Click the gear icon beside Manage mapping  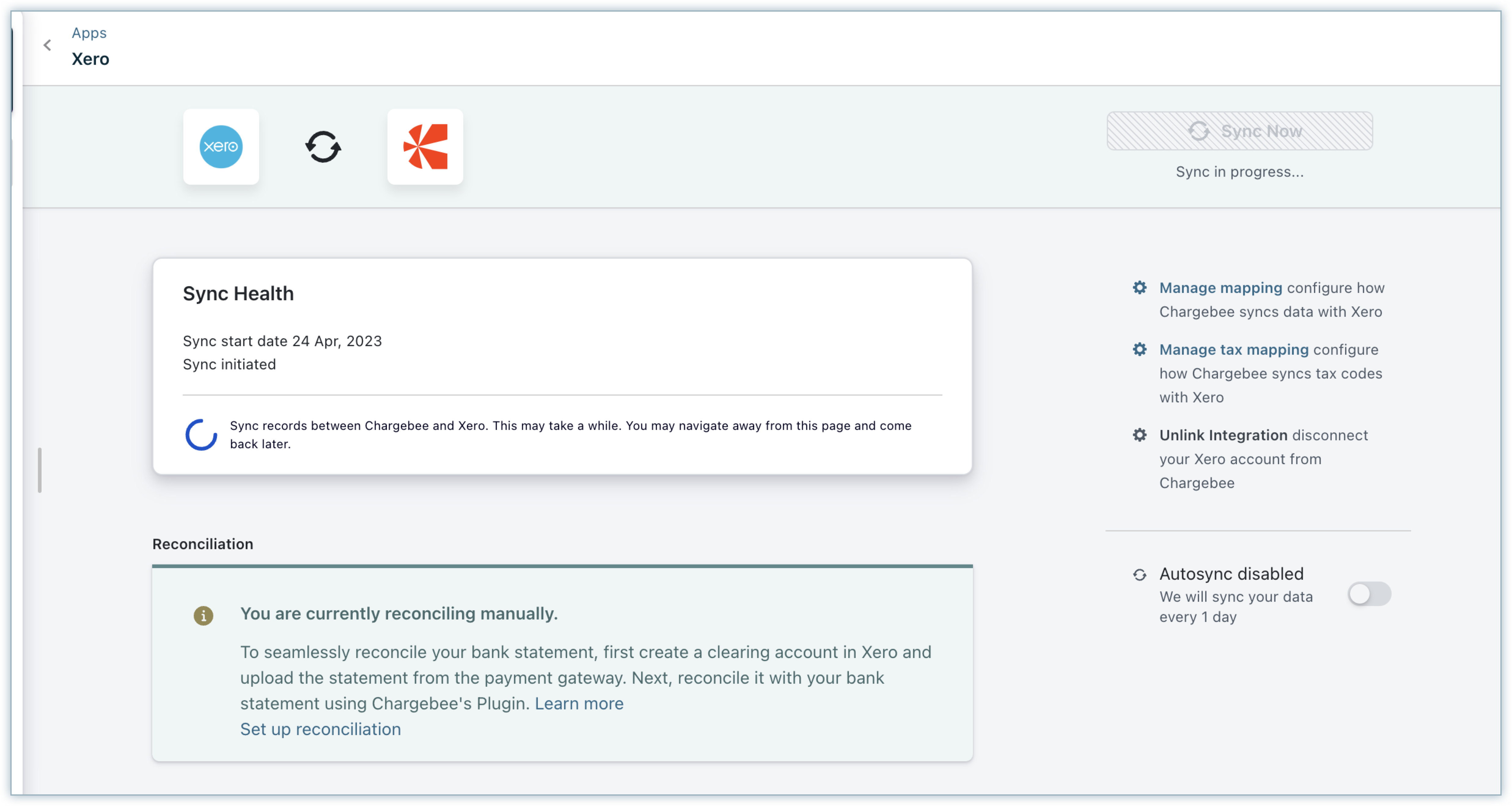tap(1139, 287)
